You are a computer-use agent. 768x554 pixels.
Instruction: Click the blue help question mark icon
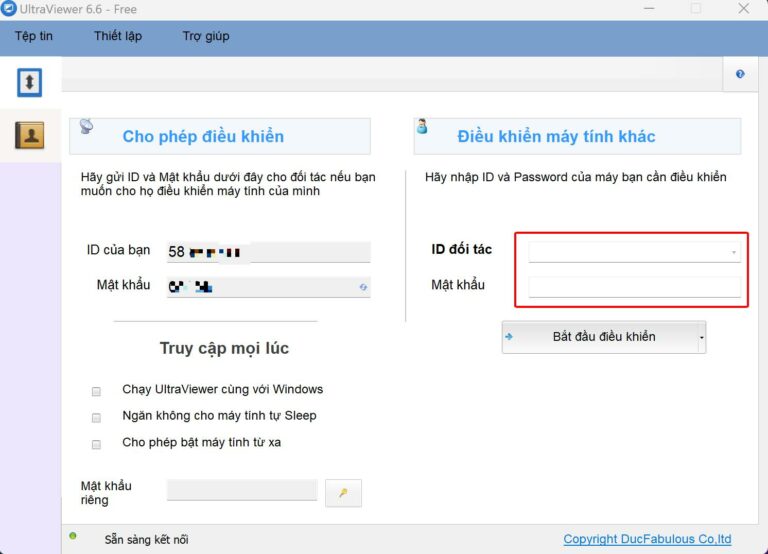click(740, 74)
